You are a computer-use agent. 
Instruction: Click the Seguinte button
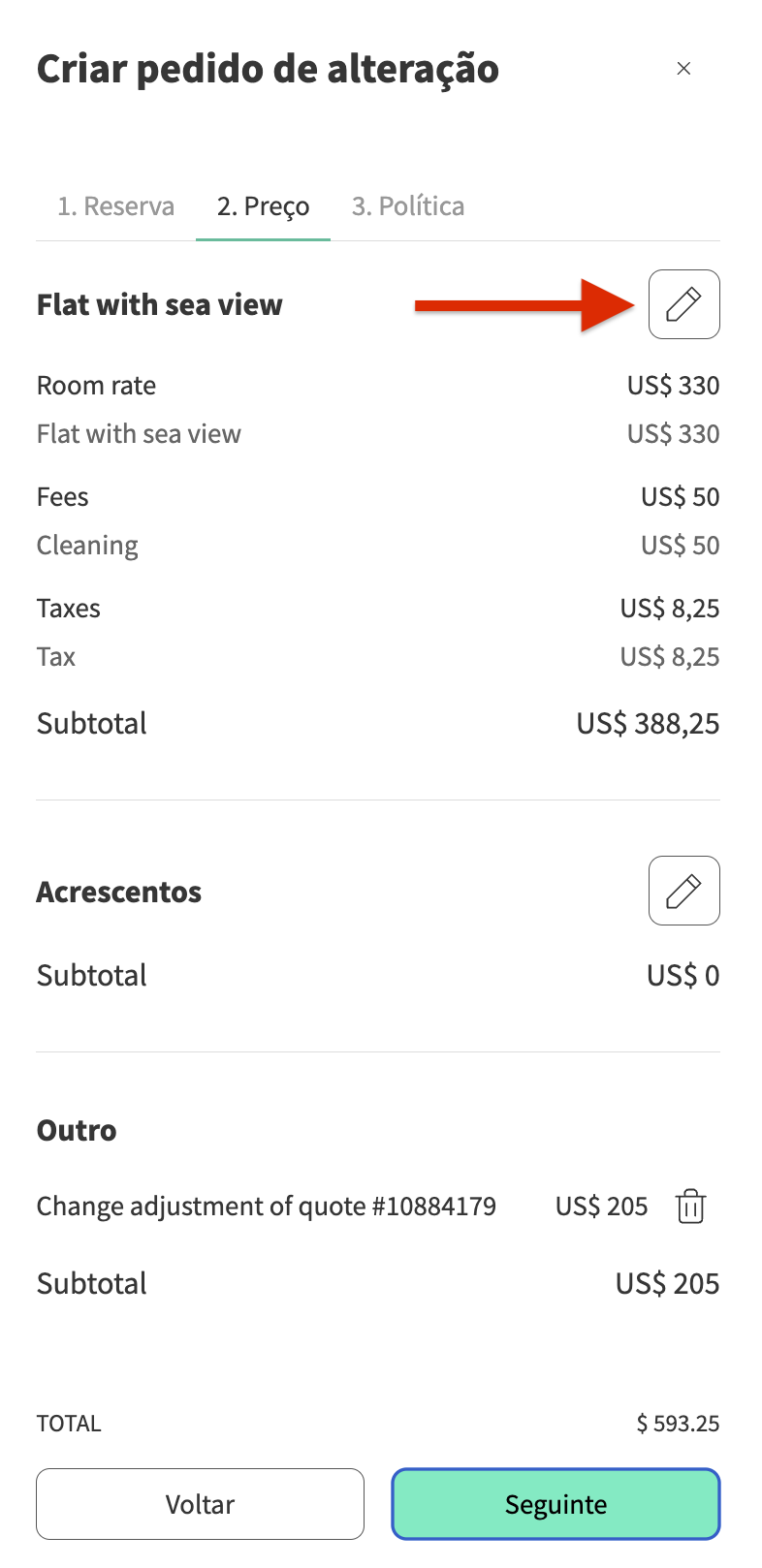556,1504
